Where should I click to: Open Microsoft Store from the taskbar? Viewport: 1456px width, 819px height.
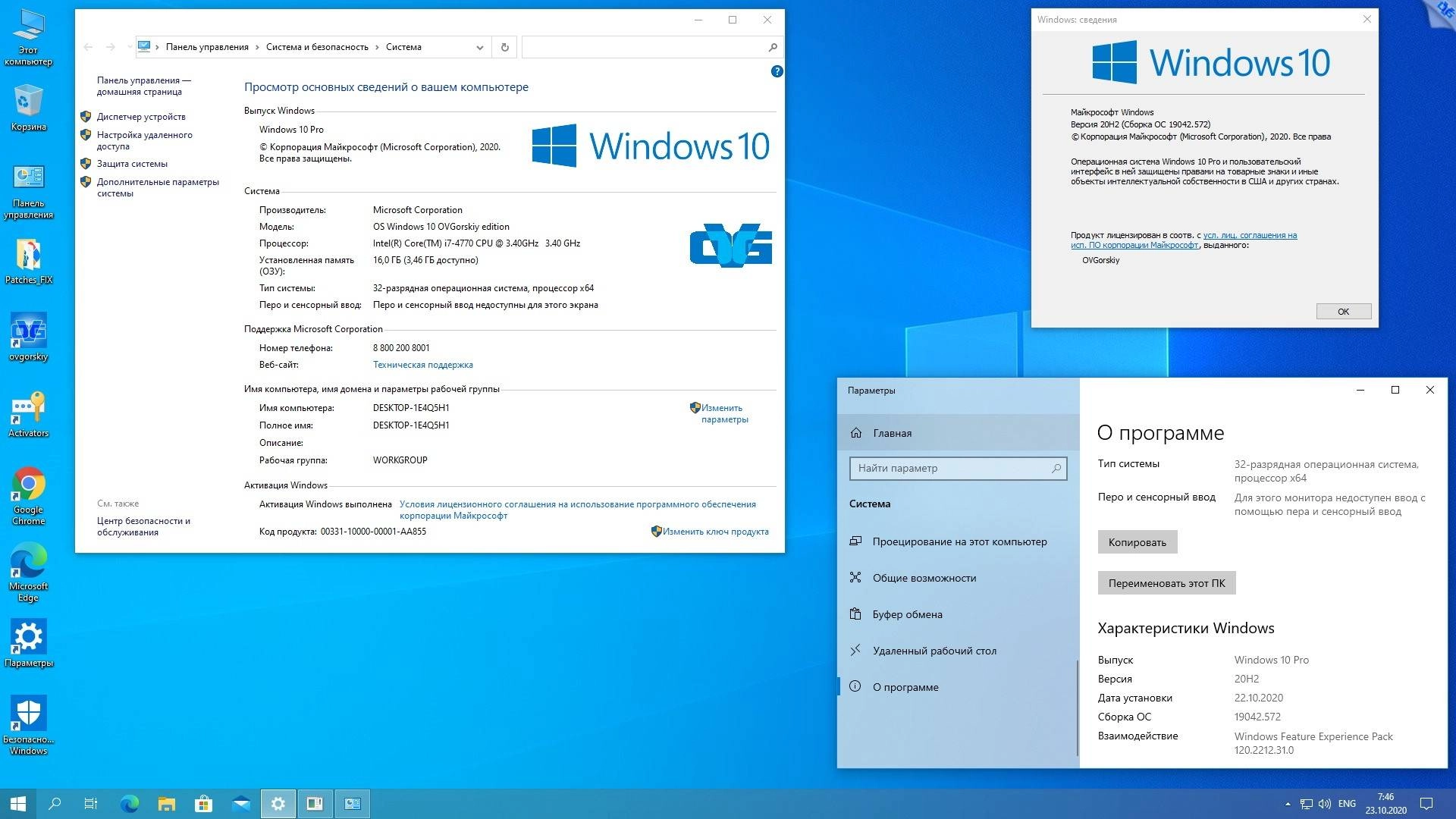point(202,803)
